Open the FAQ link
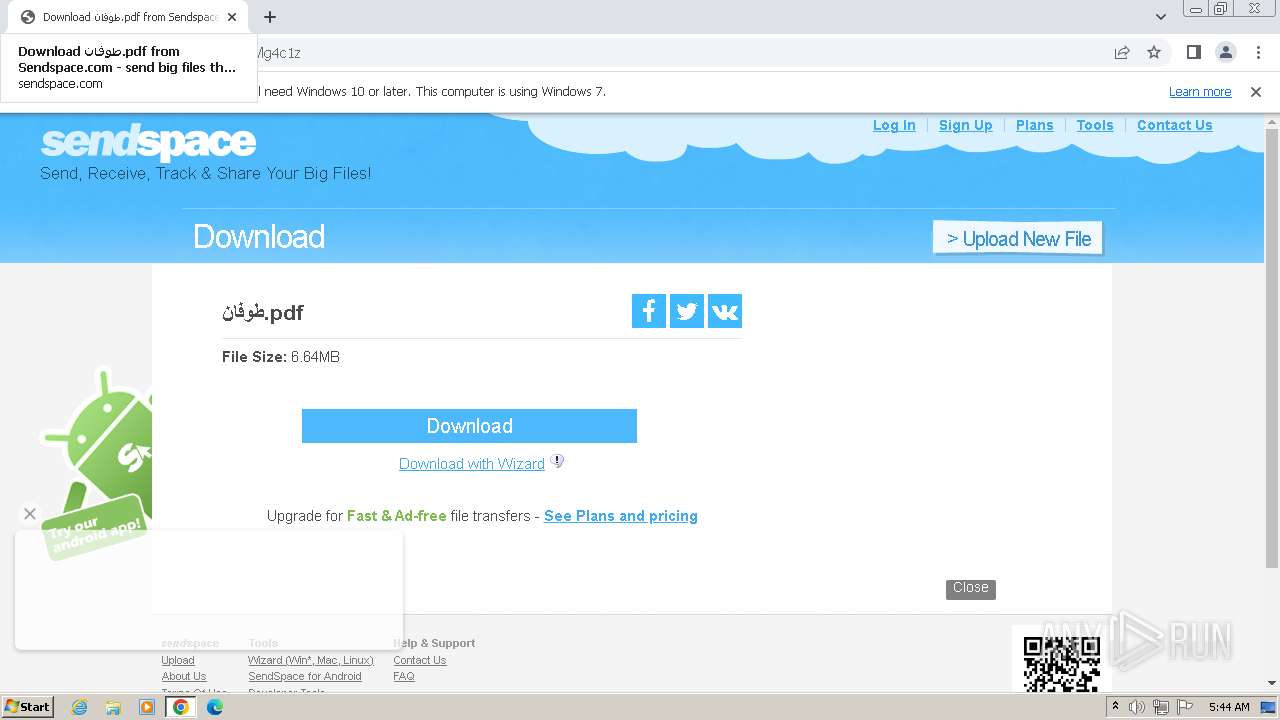Image resolution: width=1280 pixels, height=720 pixels. tap(404, 676)
